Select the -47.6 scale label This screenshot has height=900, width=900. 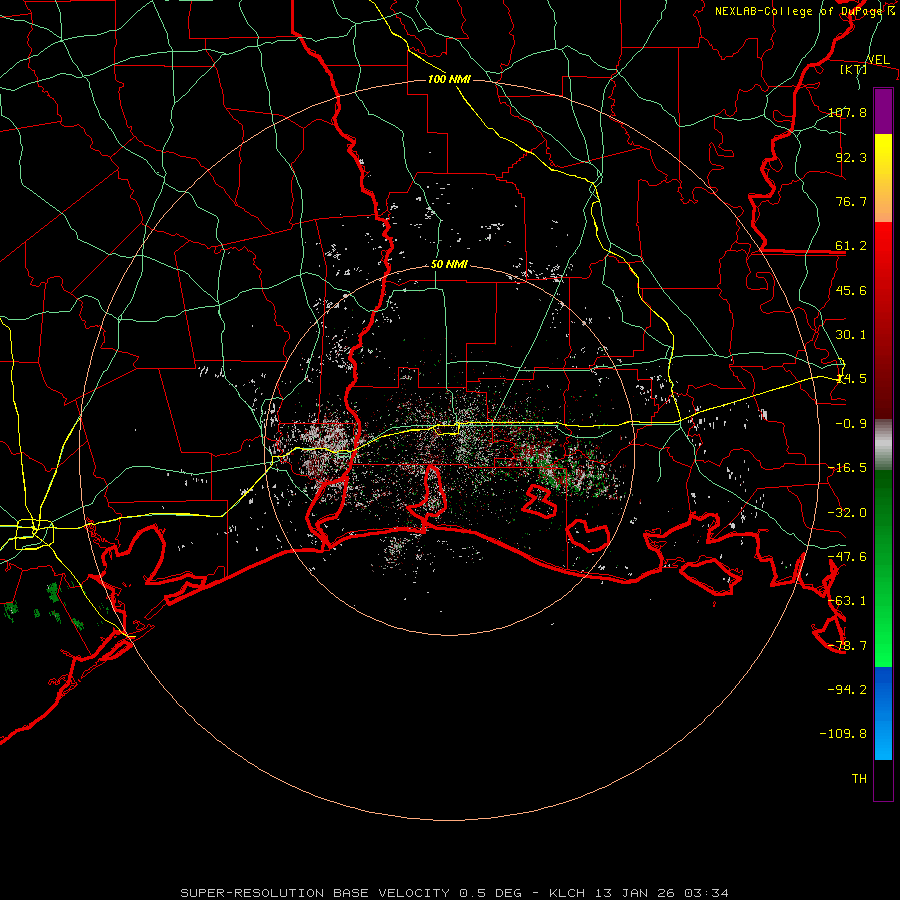tap(847, 557)
